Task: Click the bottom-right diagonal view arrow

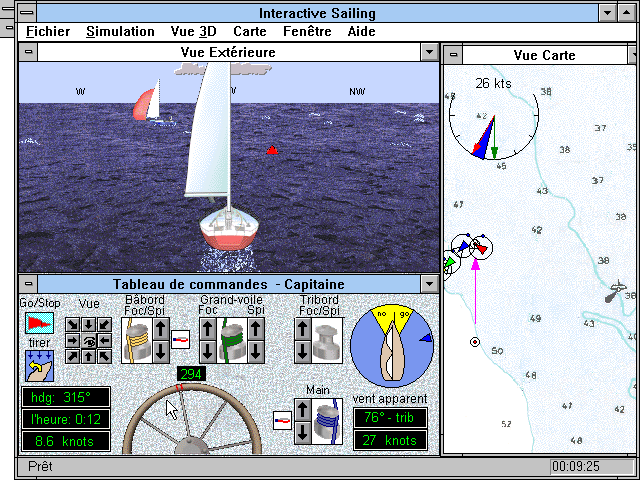Action: click(x=104, y=356)
